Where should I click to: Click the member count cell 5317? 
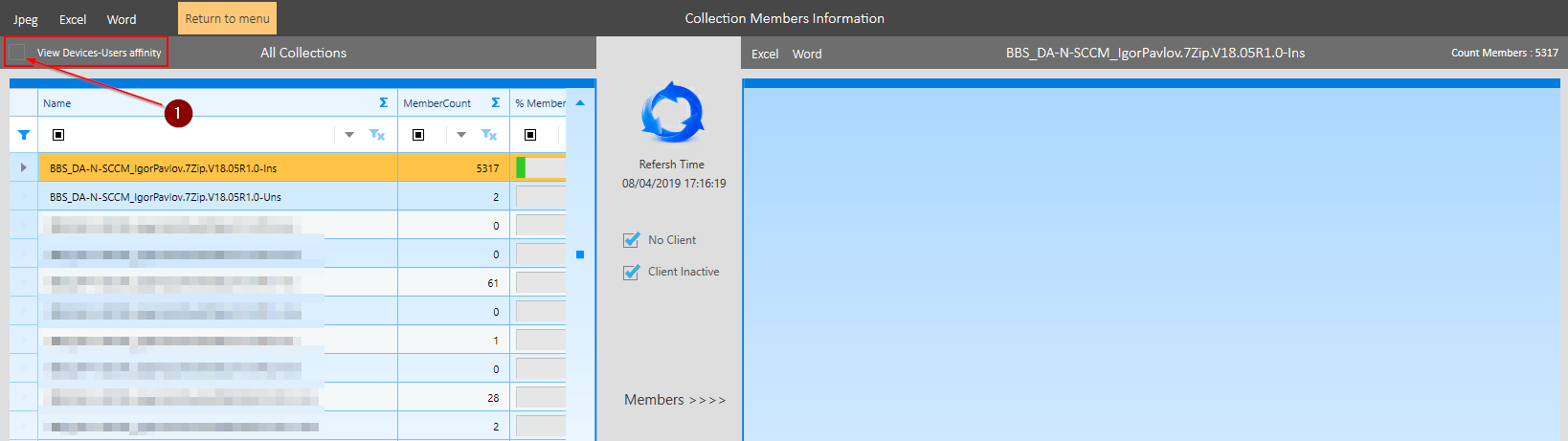(454, 167)
